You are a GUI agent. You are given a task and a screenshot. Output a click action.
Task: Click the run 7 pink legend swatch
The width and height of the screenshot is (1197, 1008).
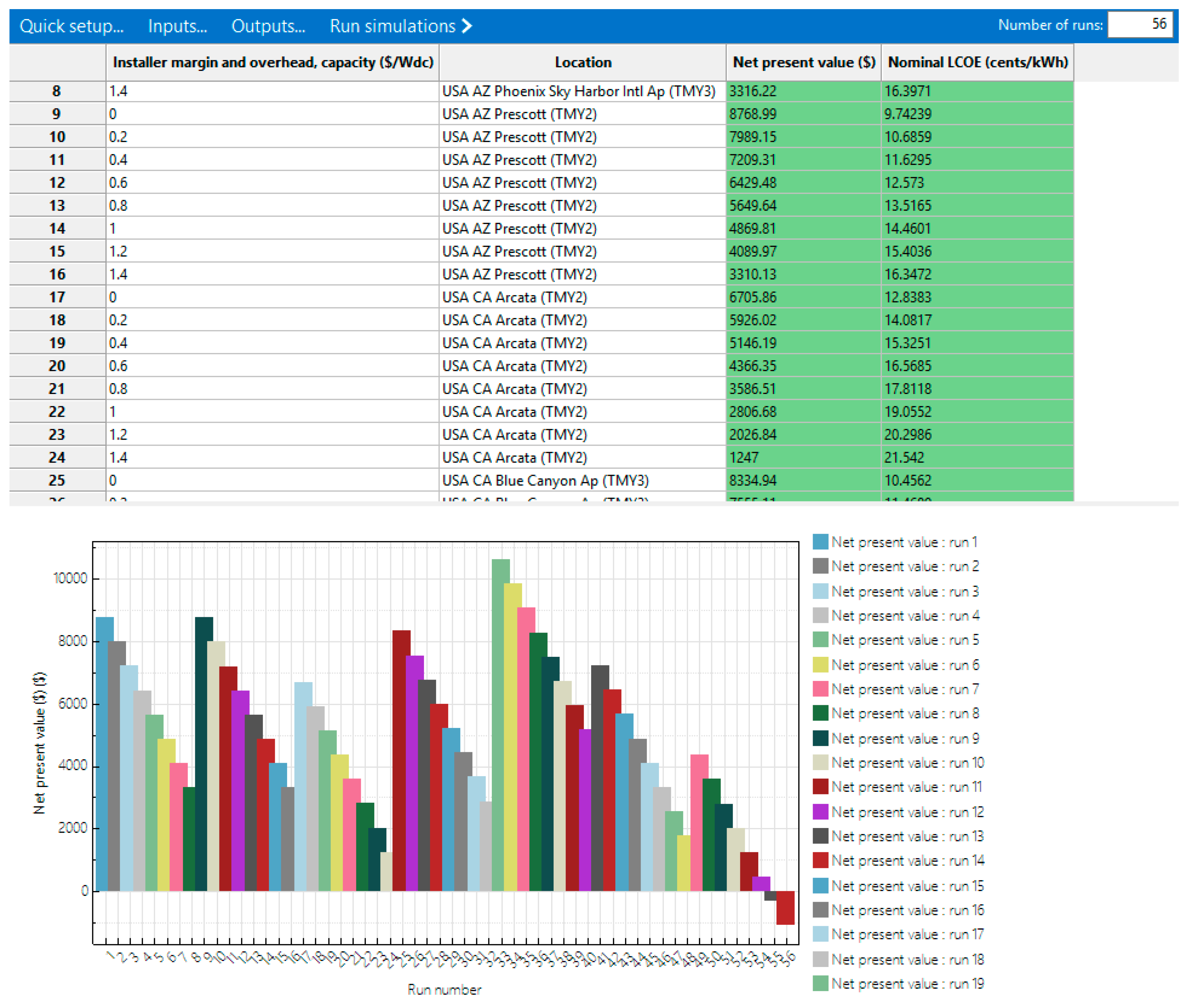820,689
